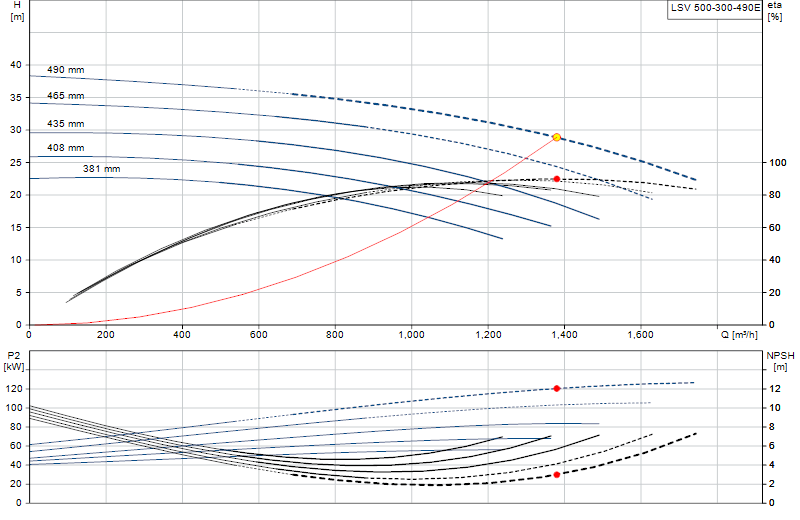Select the 381 mm impeller curve label
800x520 pixels.
[102, 169]
